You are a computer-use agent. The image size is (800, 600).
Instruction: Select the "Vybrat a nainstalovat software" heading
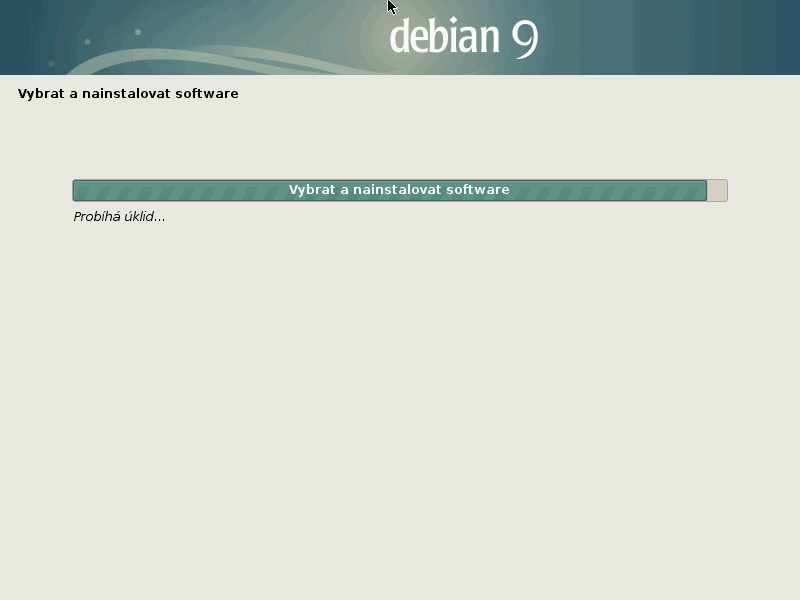point(127,93)
